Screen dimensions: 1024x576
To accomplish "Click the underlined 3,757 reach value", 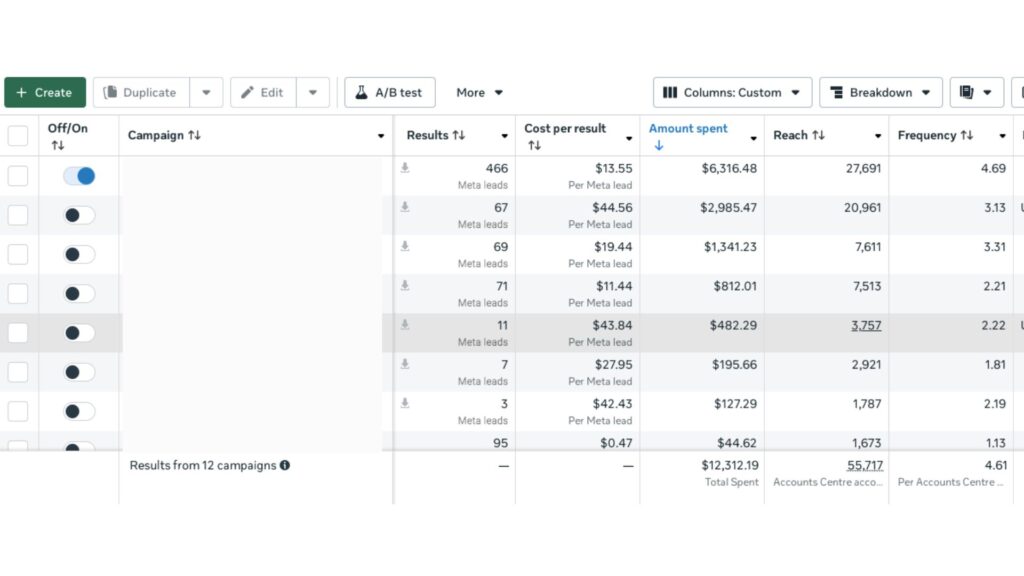I will [x=865, y=326].
